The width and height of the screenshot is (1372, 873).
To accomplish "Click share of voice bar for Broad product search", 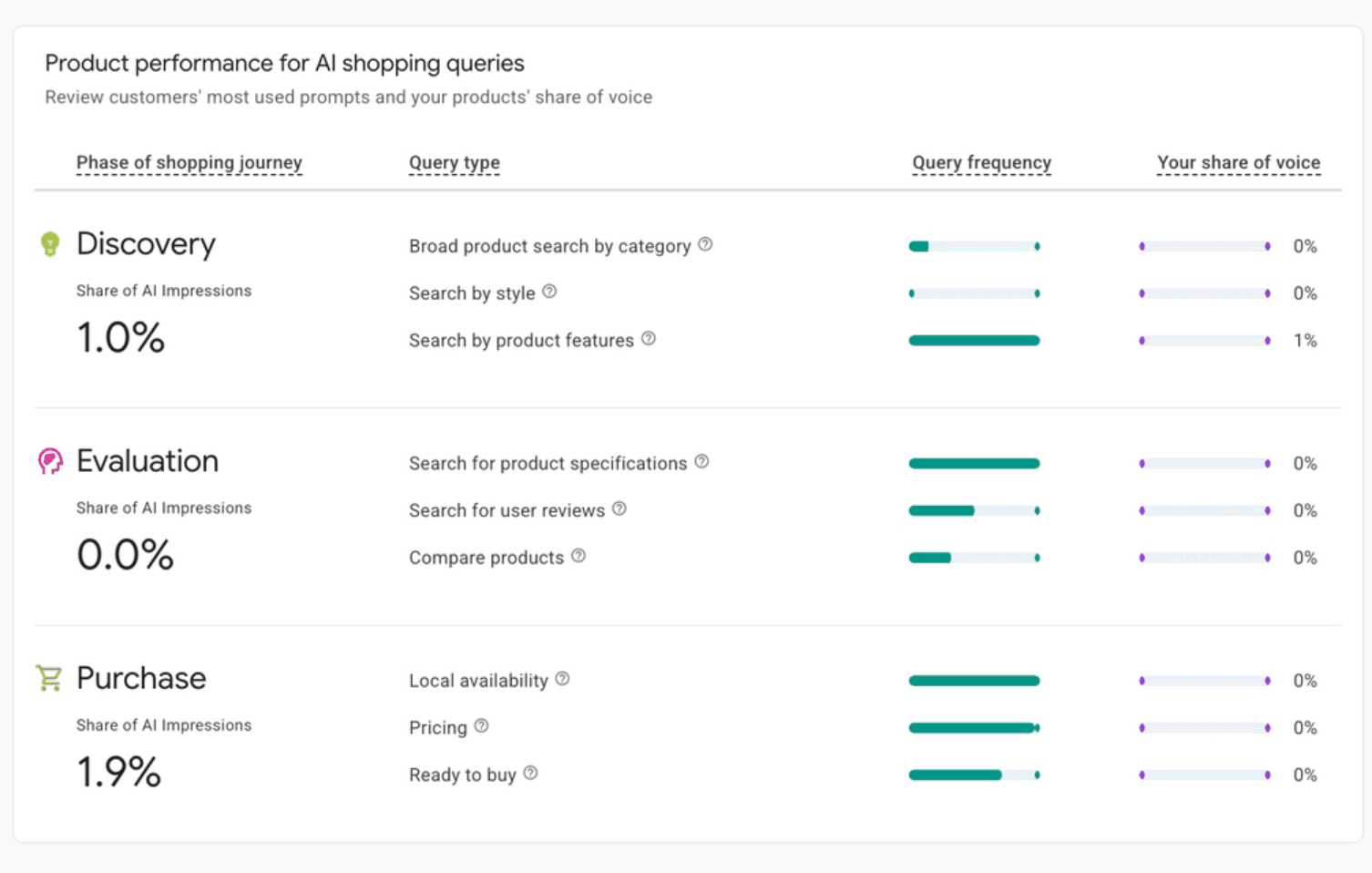I will coord(1204,246).
